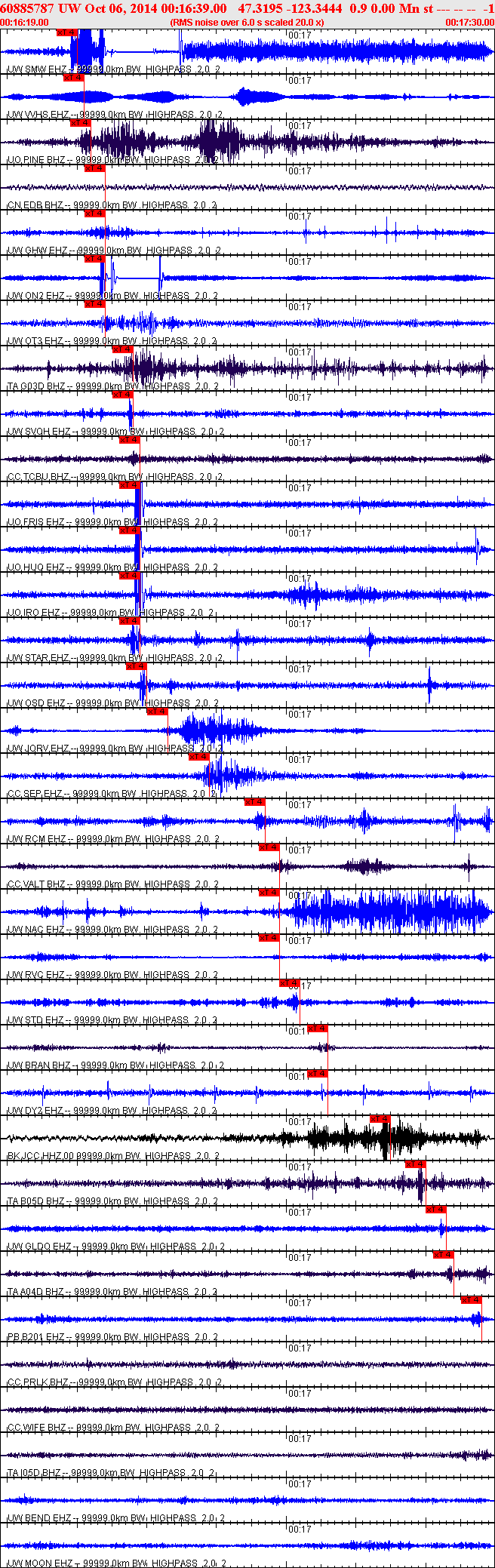The height and width of the screenshot is (1568, 495).
Task: Click the CC SEP EHZ station label
Action: tap(112, 794)
